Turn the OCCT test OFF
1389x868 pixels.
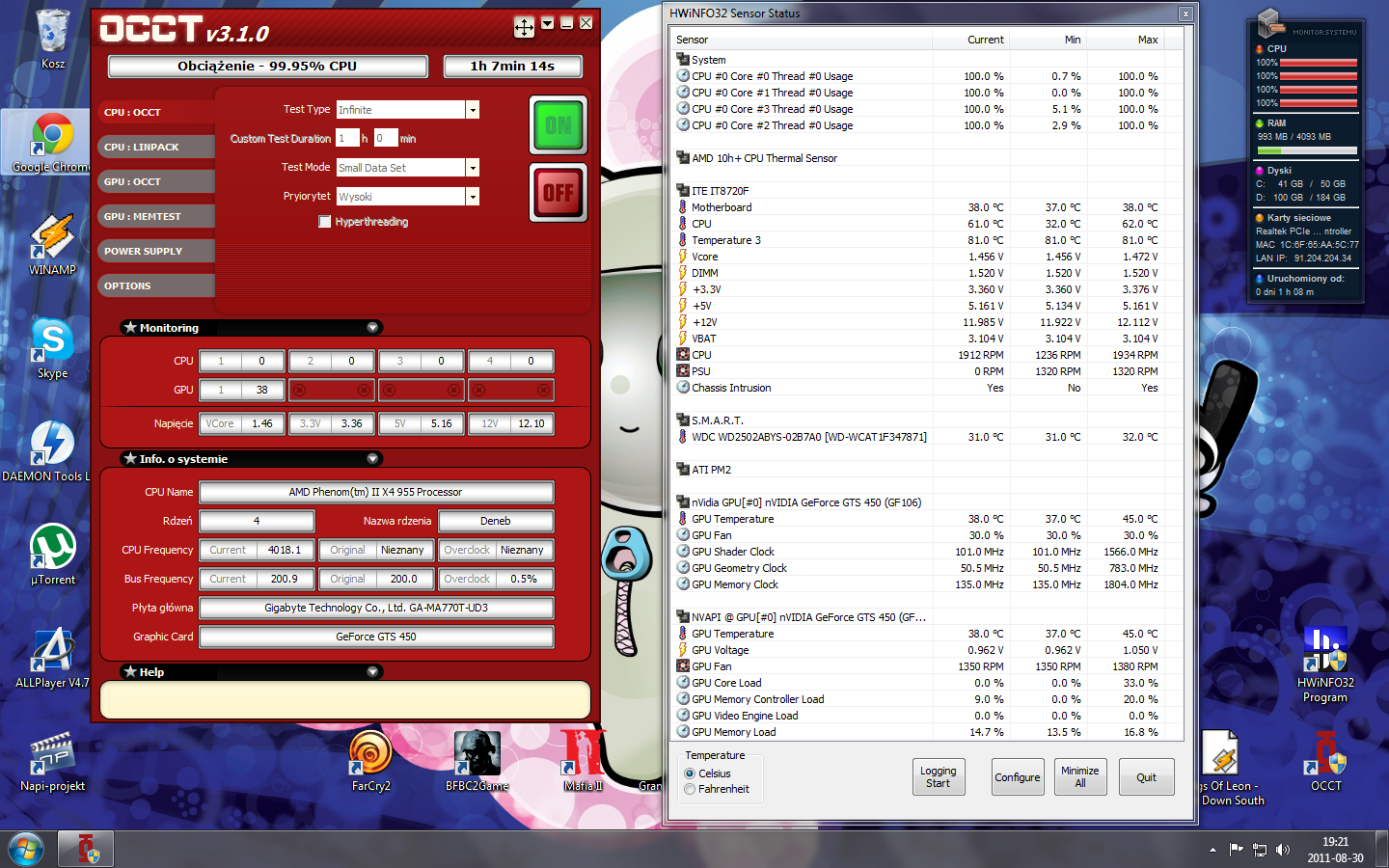558,193
